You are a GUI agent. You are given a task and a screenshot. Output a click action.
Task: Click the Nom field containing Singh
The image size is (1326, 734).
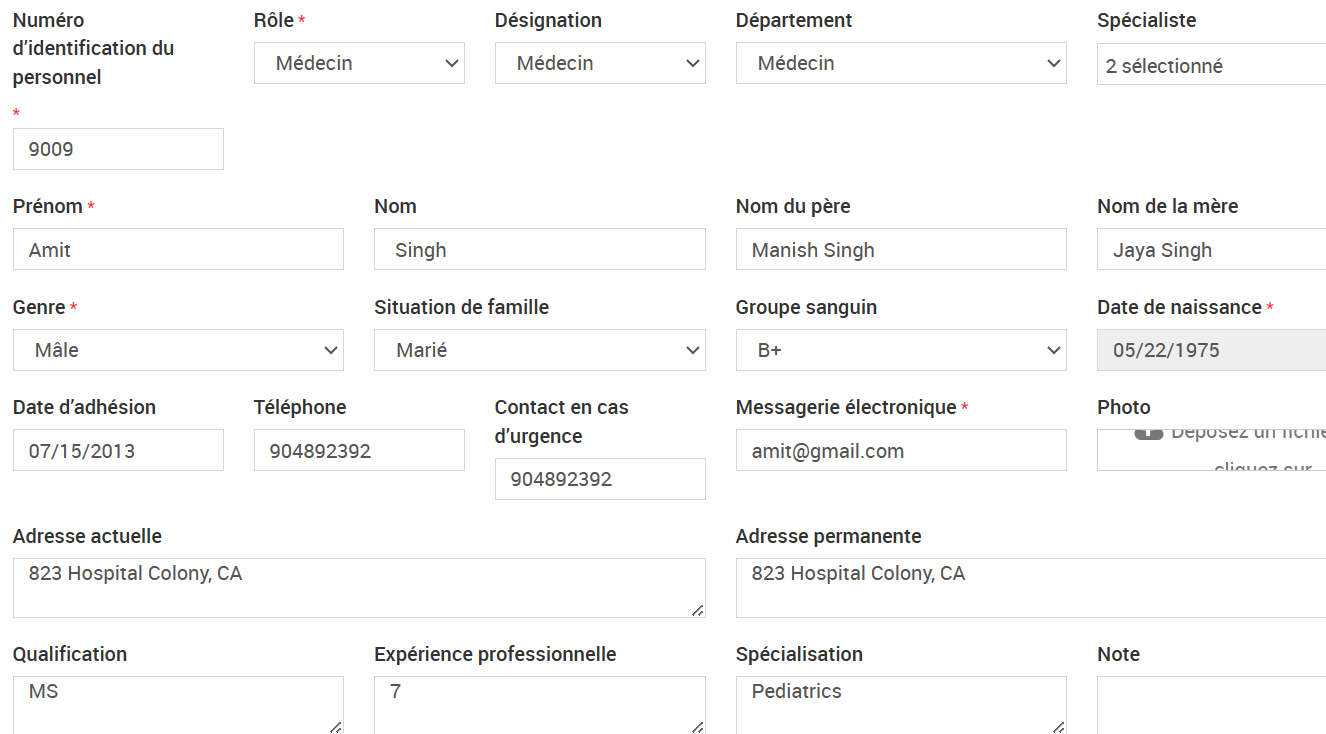[540, 249]
